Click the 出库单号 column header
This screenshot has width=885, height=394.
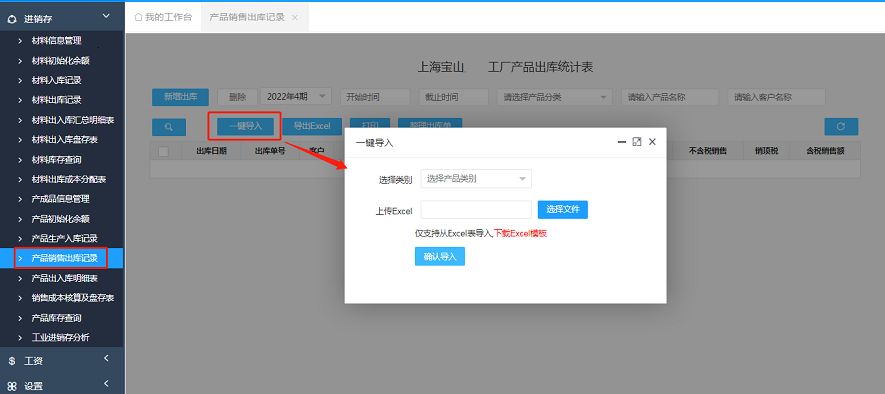point(270,151)
